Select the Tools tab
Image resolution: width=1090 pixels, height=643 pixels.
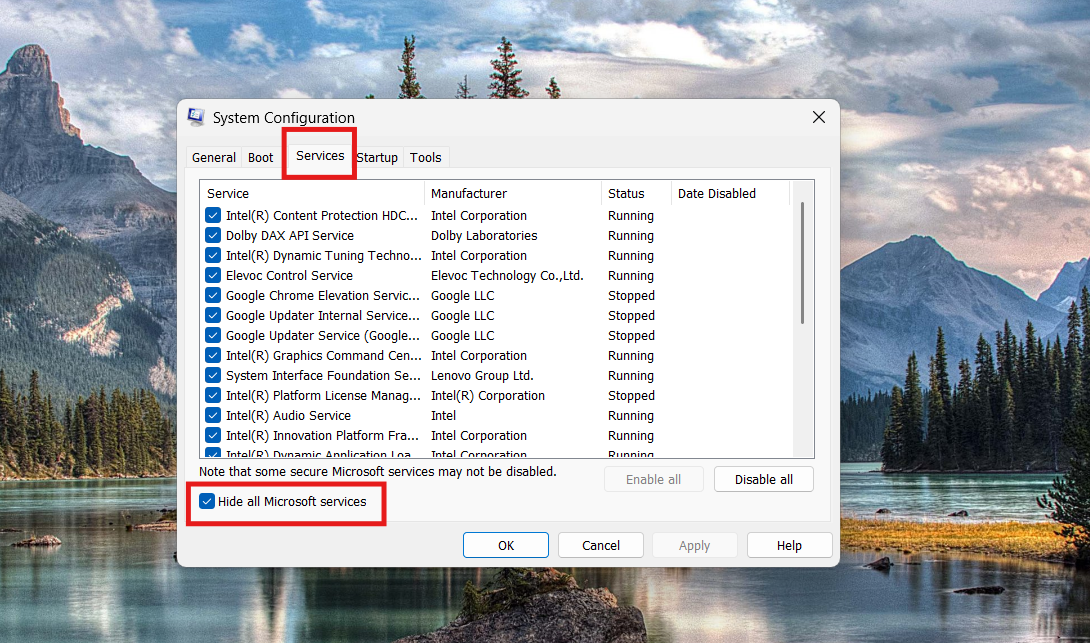tap(426, 157)
